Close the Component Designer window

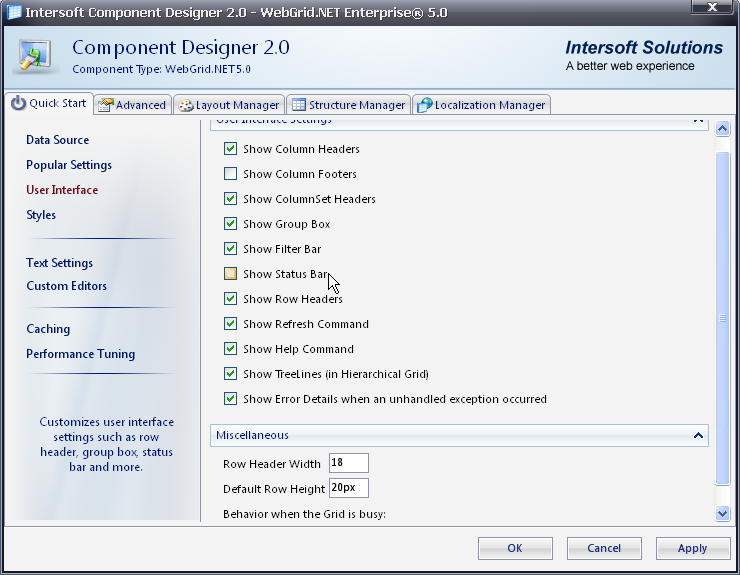(x=713, y=7)
